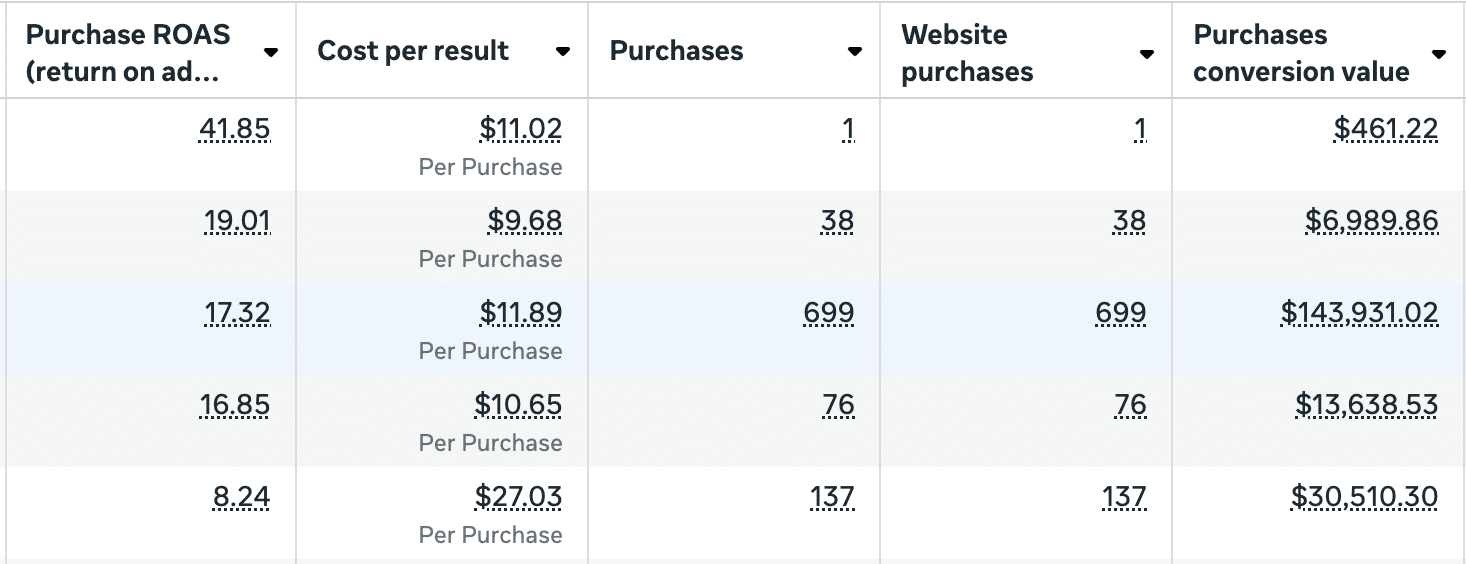Open Purchases conversion value column dropdown arrow
1466x564 pixels.
pyautogui.click(x=1439, y=54)
